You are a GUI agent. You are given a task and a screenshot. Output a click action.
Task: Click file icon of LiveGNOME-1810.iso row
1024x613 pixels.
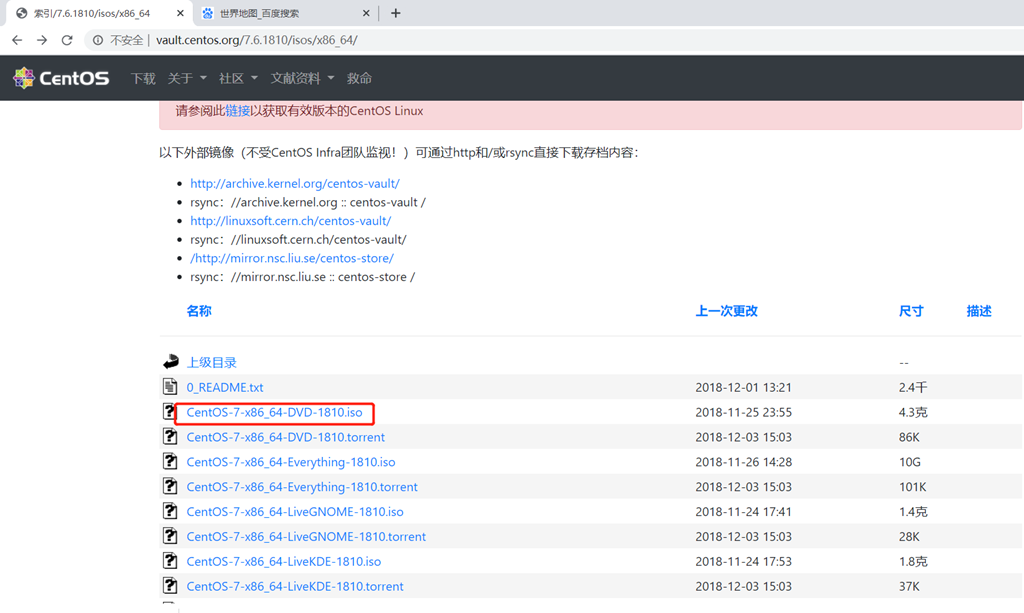[x=170, y=511]
